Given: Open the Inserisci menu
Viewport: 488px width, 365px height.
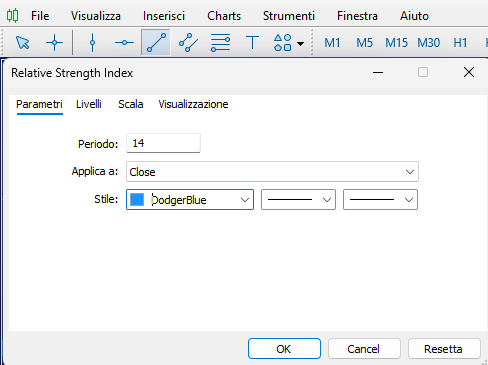Looking at the screenshot, I should click(164, 16).
